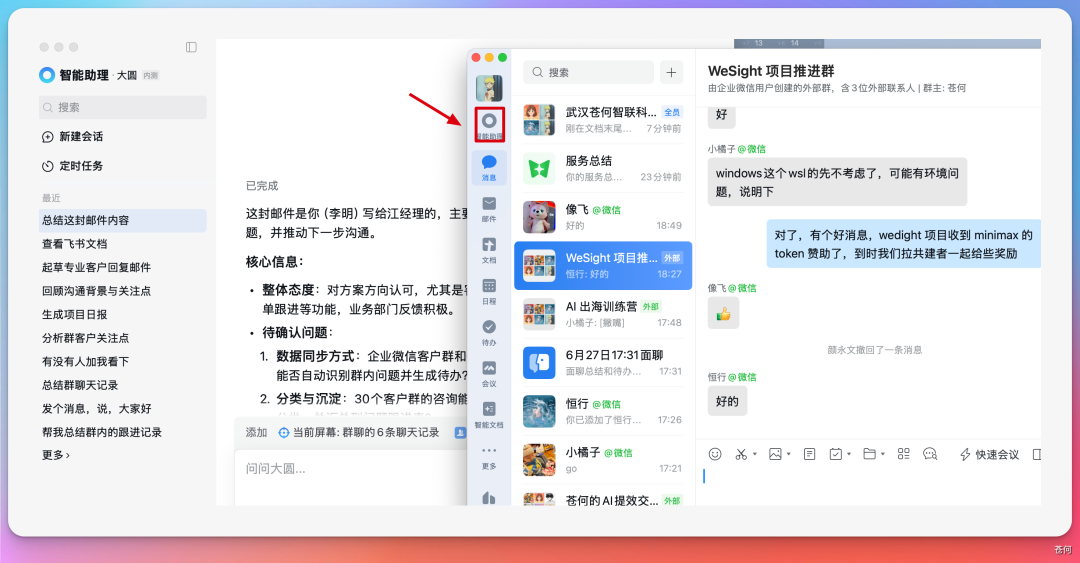Start a 快速会议 quick meeting
This screenshot has height=563, width=1080.
pyautogui.click(x=989, y=454)
